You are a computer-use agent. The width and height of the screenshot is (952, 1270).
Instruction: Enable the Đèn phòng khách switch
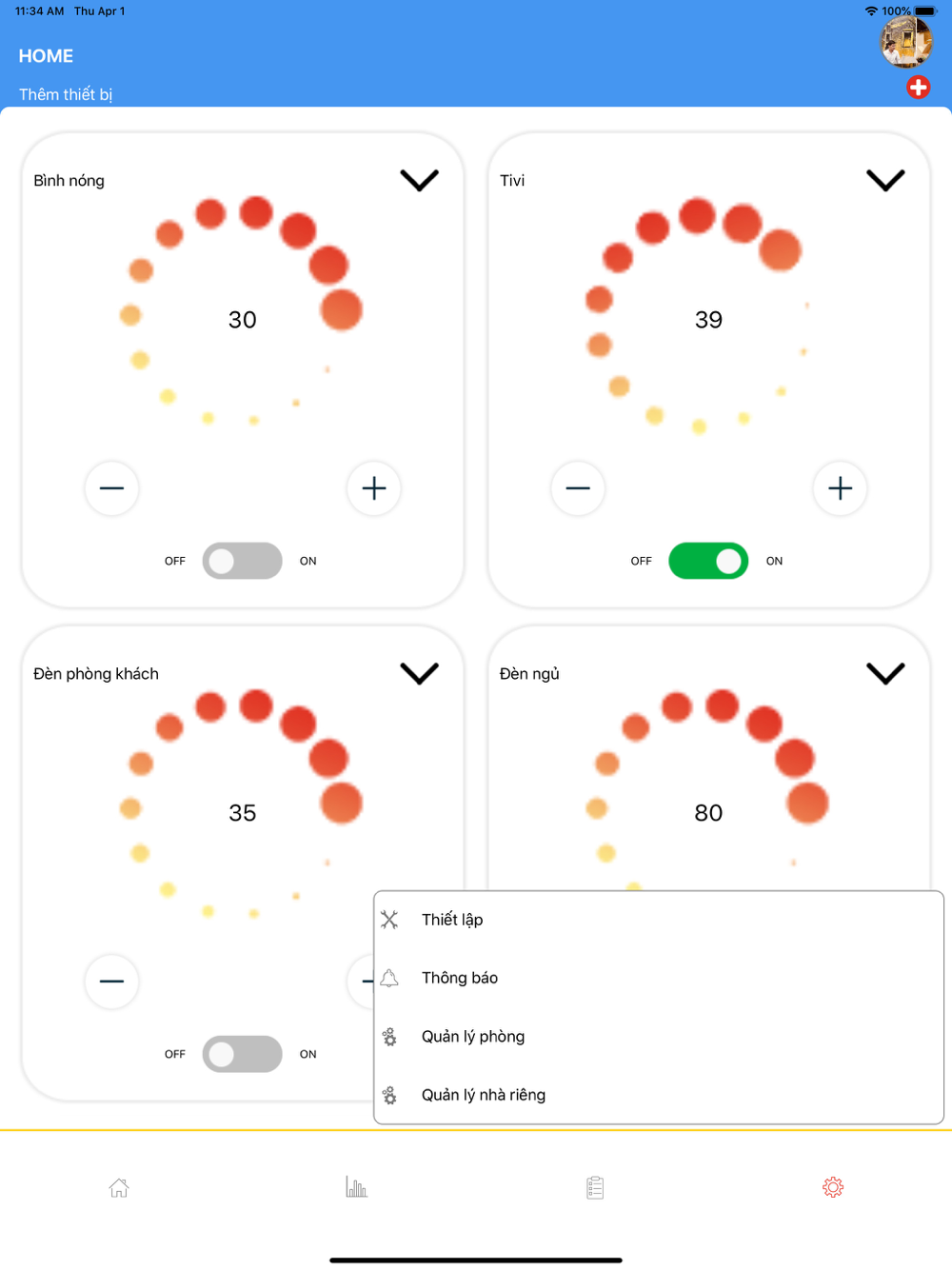(242, 1054)
